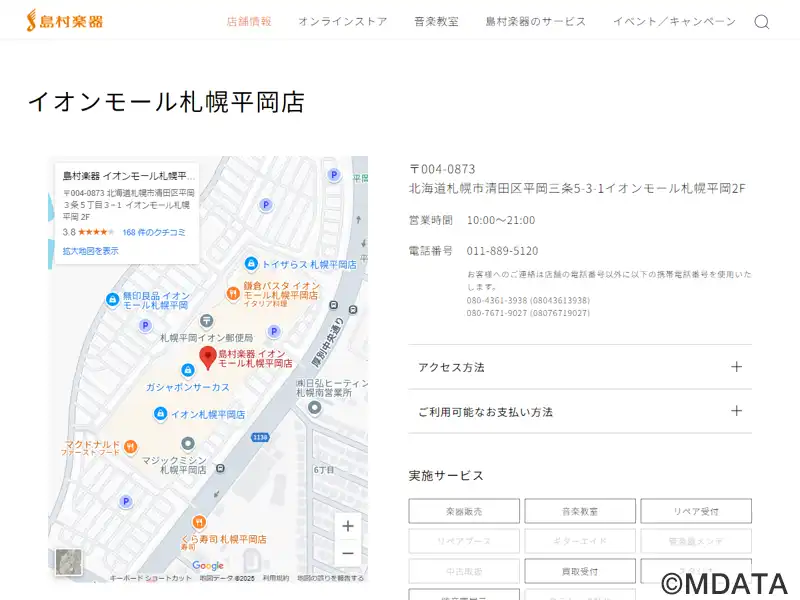Open the 利用規約 map terms link
Screen dimensions: 800x600
coord(276,578)
